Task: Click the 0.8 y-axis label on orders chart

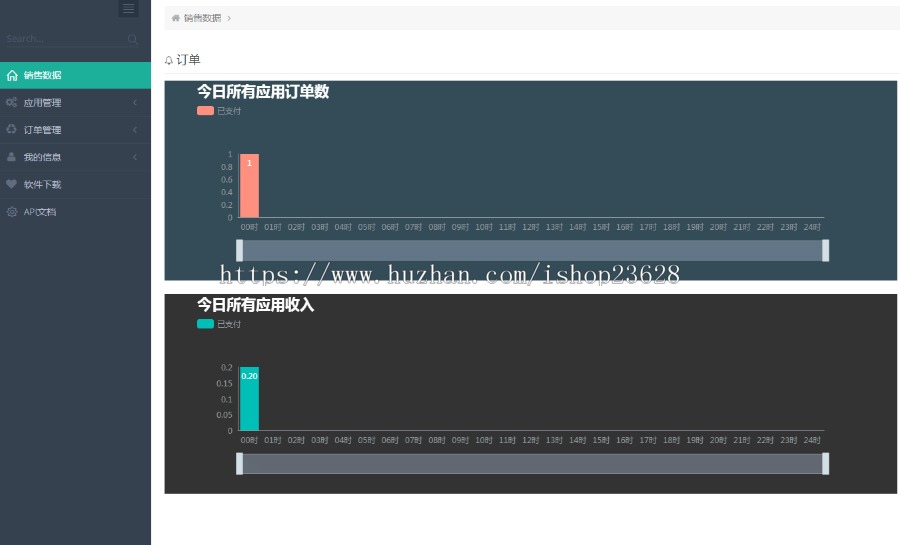Action: [x=227, y=167]
